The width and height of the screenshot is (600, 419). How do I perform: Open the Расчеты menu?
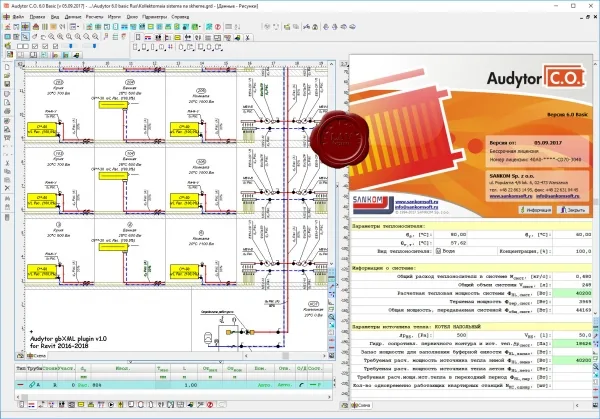[94, 17]
